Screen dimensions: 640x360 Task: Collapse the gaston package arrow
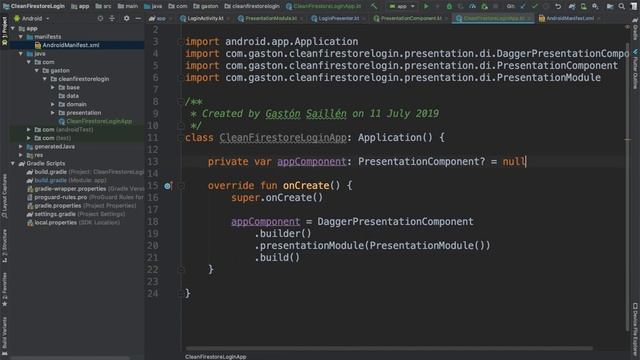coord(37,71)
